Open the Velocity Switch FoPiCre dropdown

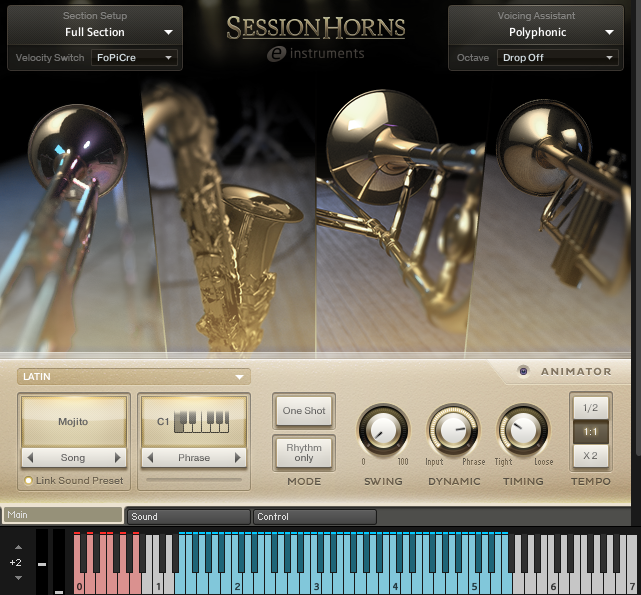134,58
